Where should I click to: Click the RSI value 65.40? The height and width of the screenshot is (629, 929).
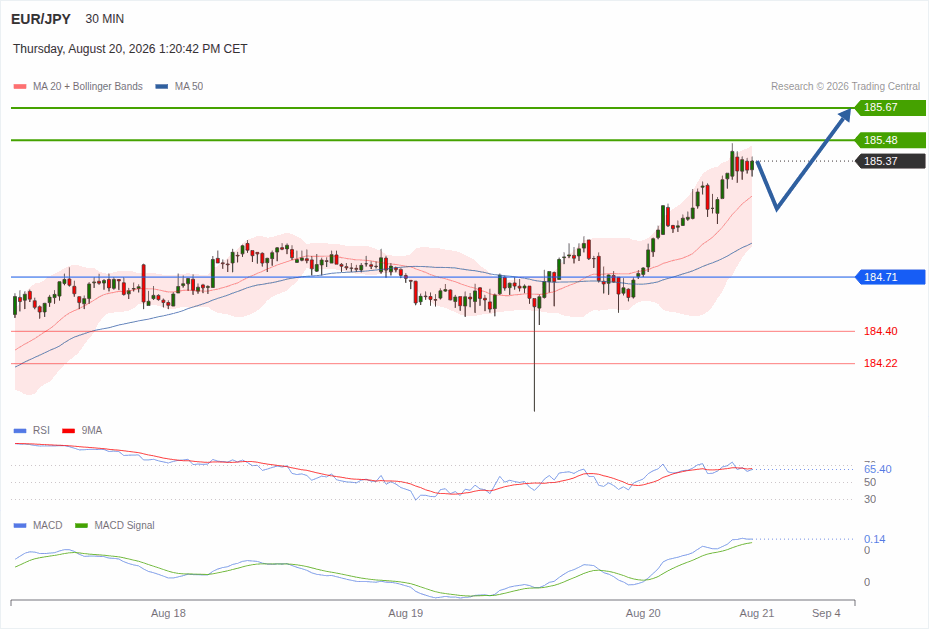[877, 469]
